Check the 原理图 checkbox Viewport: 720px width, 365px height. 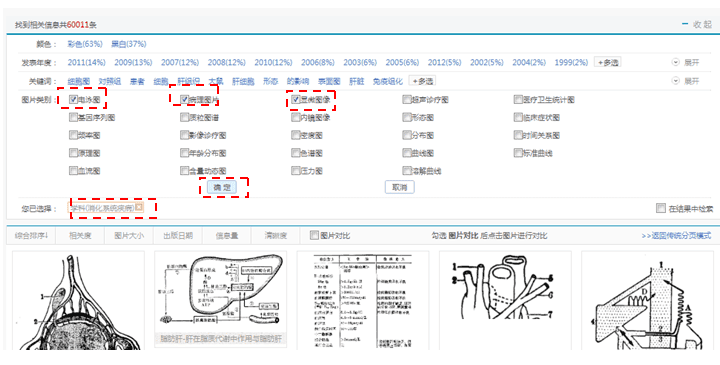pyautogui.click(x=73, y=152)
